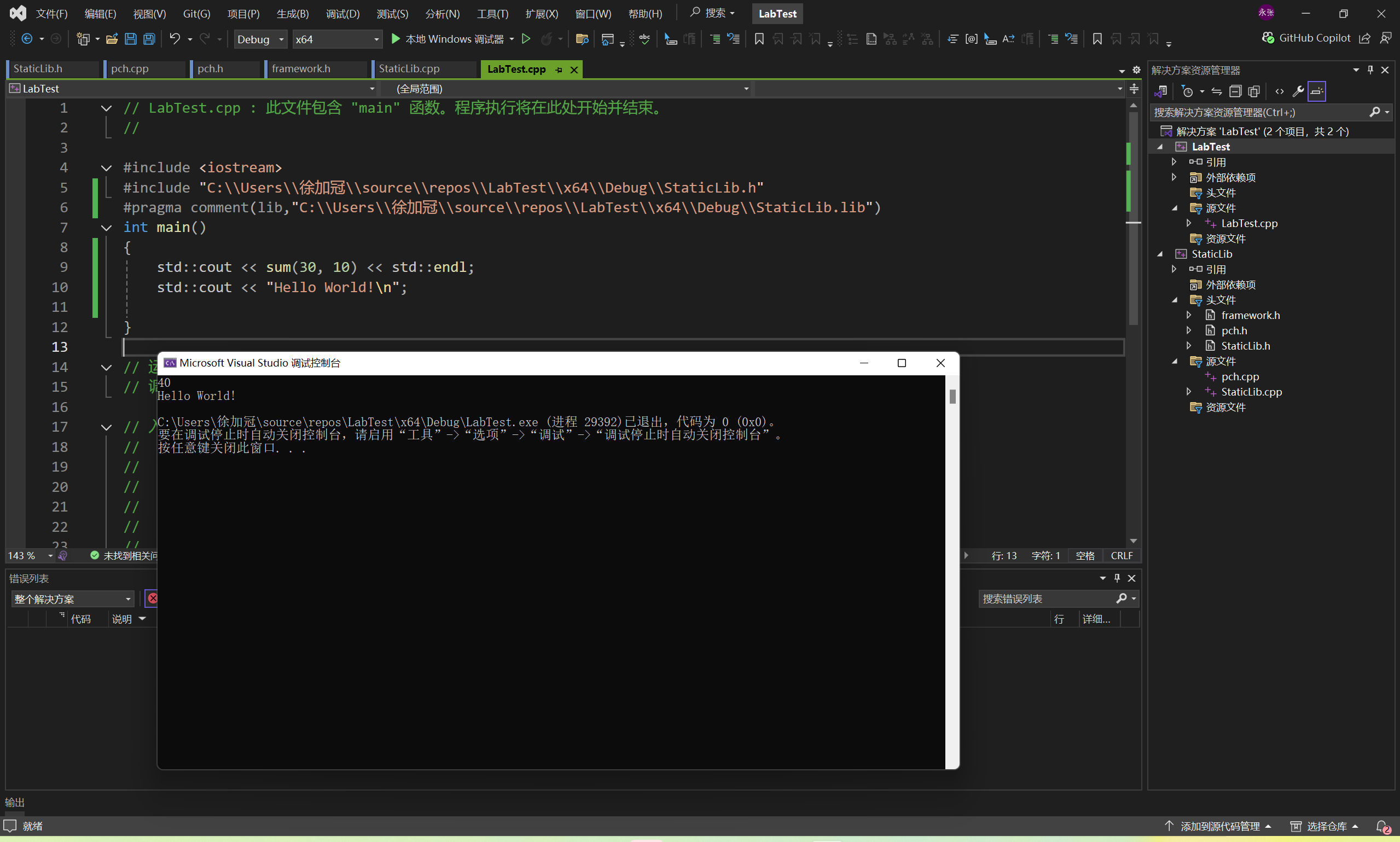Image resolution: width=1400 pixels, height=842 pixels.
Task: Click the spell checker abc icon
Action: [645, 39]
